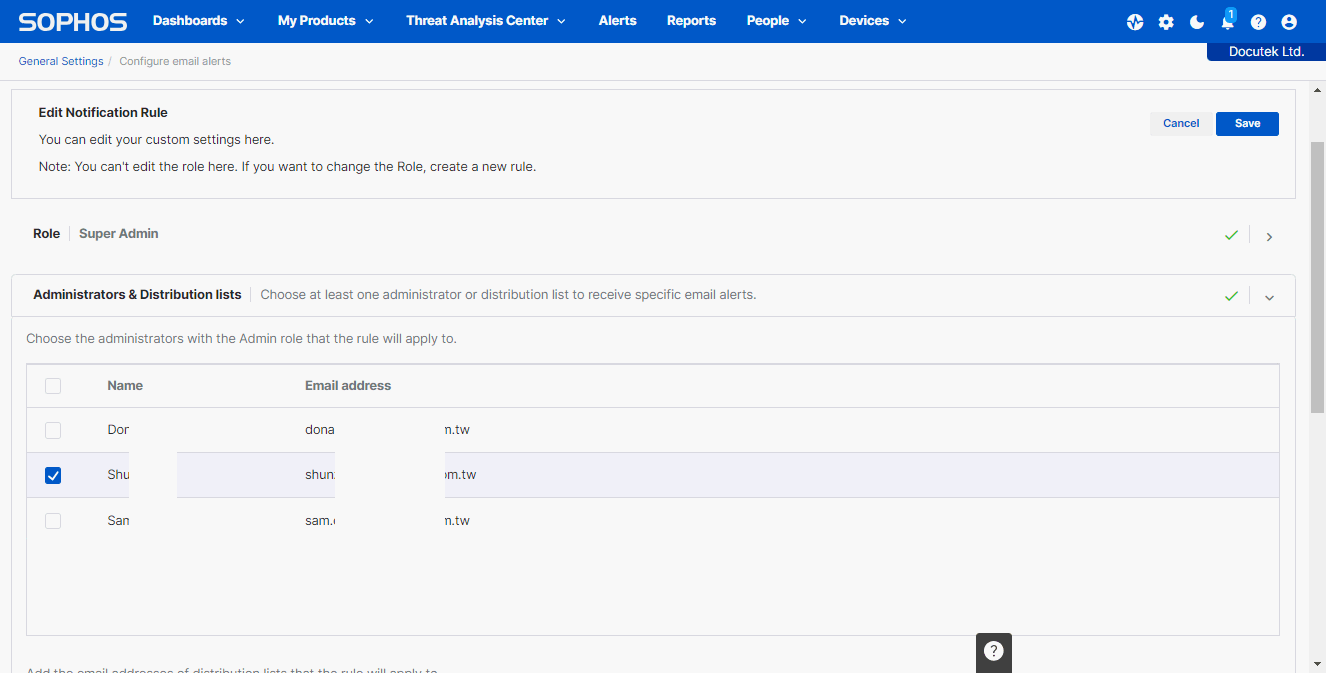This screenshot has height=673, width=1326.
Task: Open the Dashboards dropdown menu
Action: pos(198,21)
